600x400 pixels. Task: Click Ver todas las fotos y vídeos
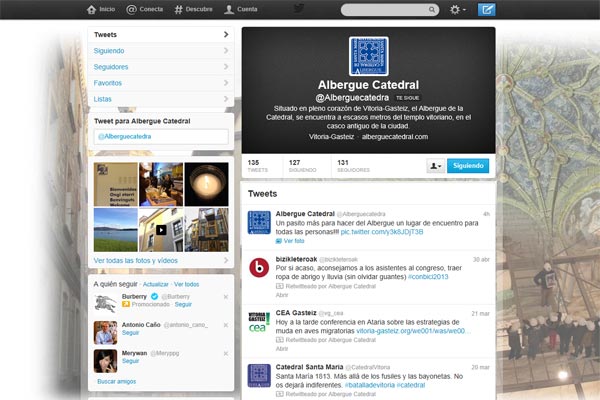click(136, 260)
